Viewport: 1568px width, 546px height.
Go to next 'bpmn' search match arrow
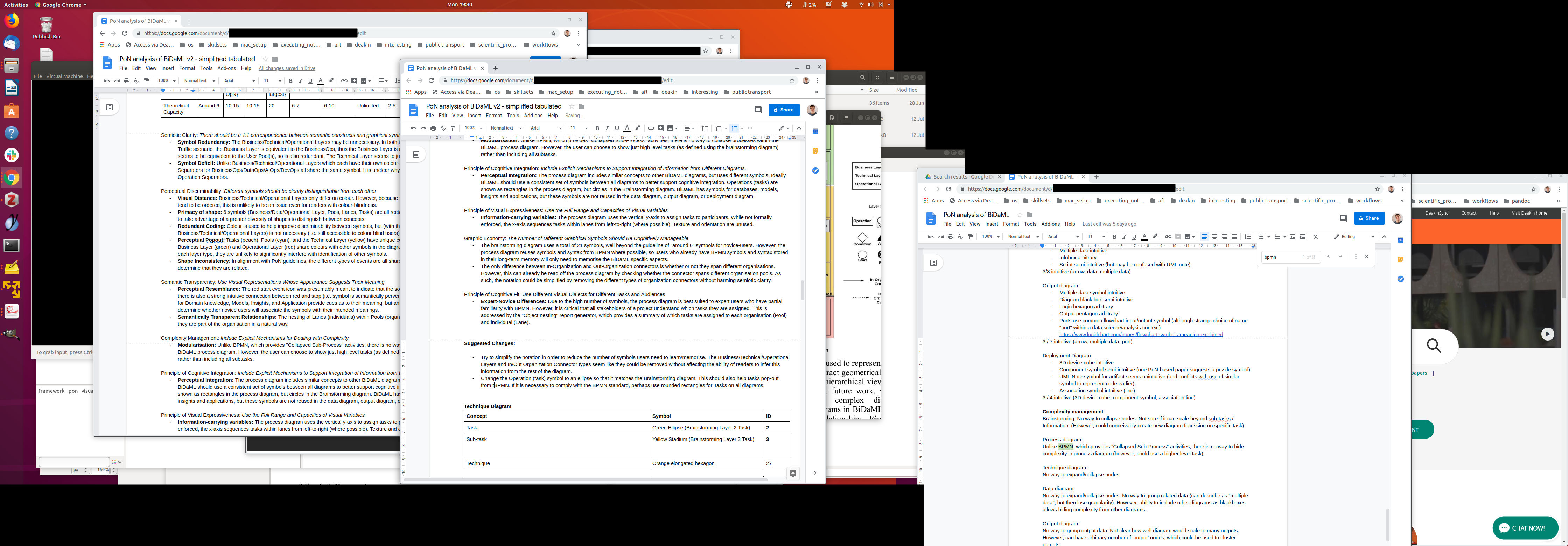point(1340,257)
